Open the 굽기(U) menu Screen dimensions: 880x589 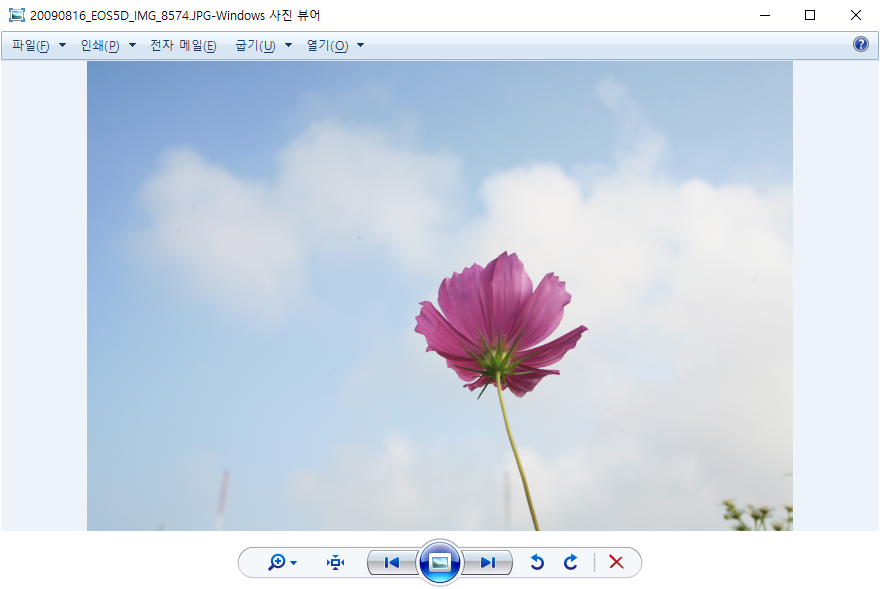(255, 45)
